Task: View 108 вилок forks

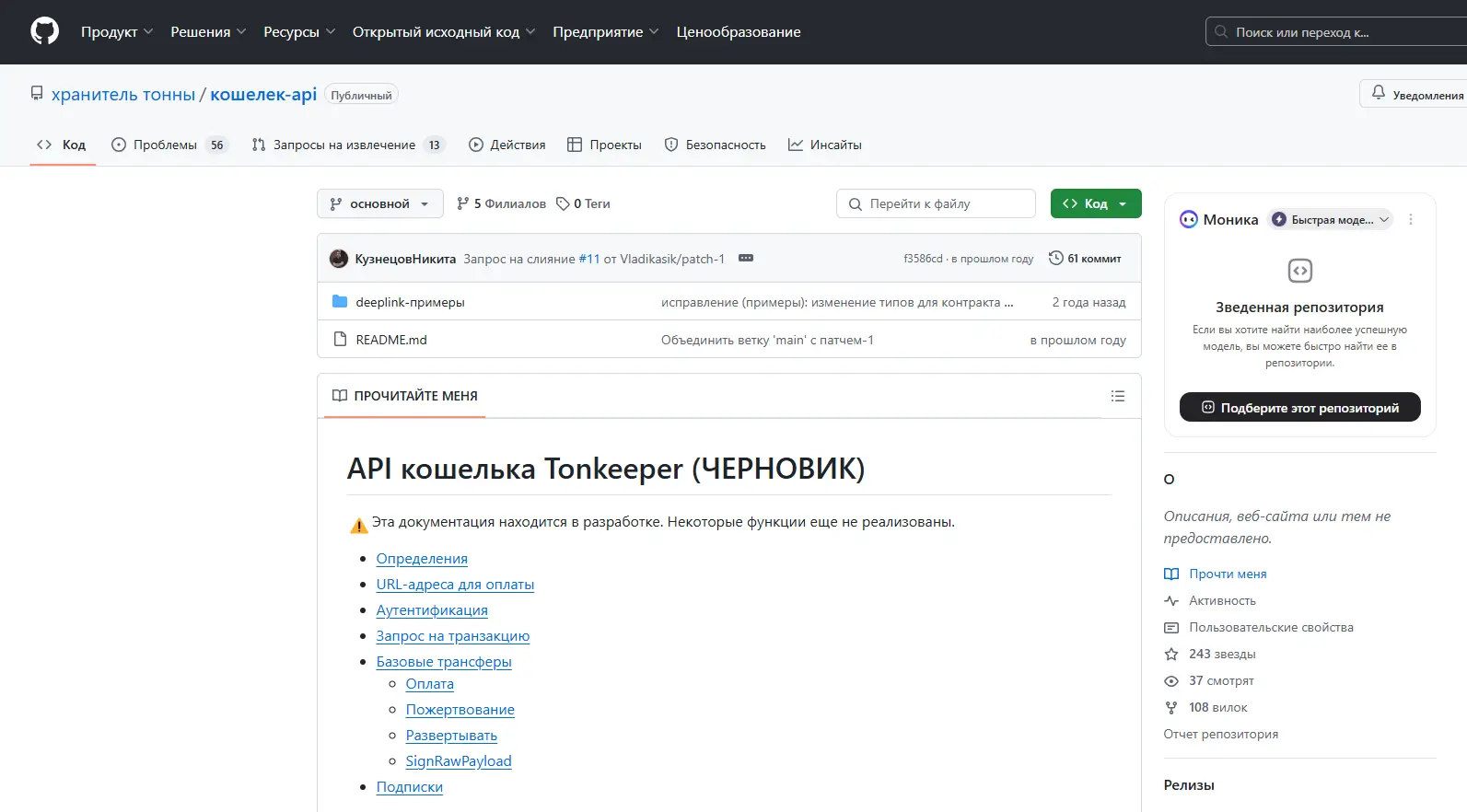Action: coord(1206,707)
